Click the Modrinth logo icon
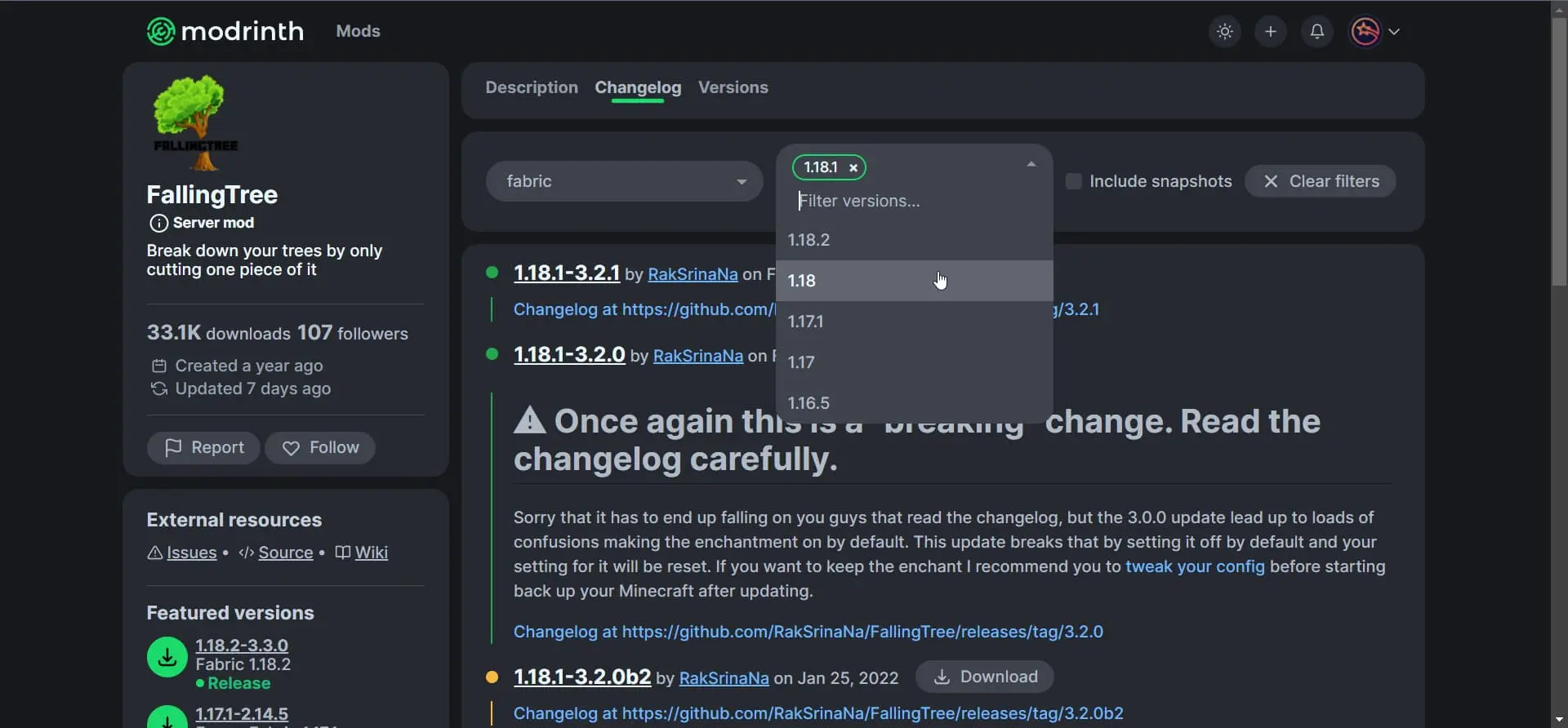The width and height of the screenshot is (1568, 728). click(161, 32)
